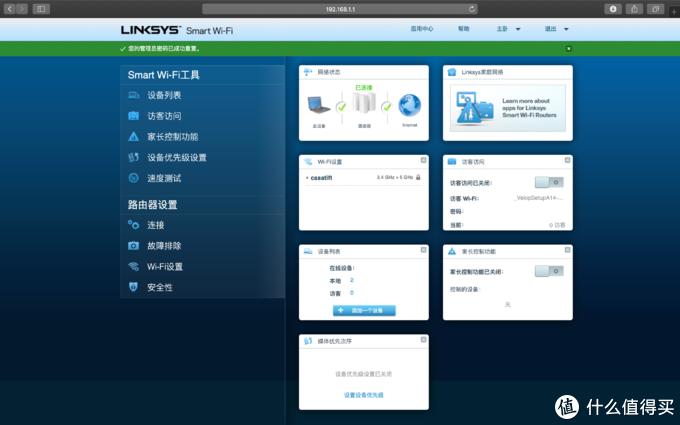This screenshot has height=425, width=680.
Task: Open 故障排除 via its sidebar icon
Action: pyautogui.click(x=134, y=245)
